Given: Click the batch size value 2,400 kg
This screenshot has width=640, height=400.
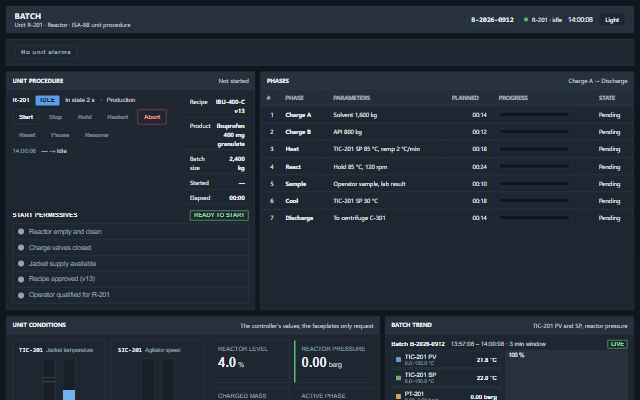Looking at the screenshot, I should pyautogui.click(x=237, y=163).
